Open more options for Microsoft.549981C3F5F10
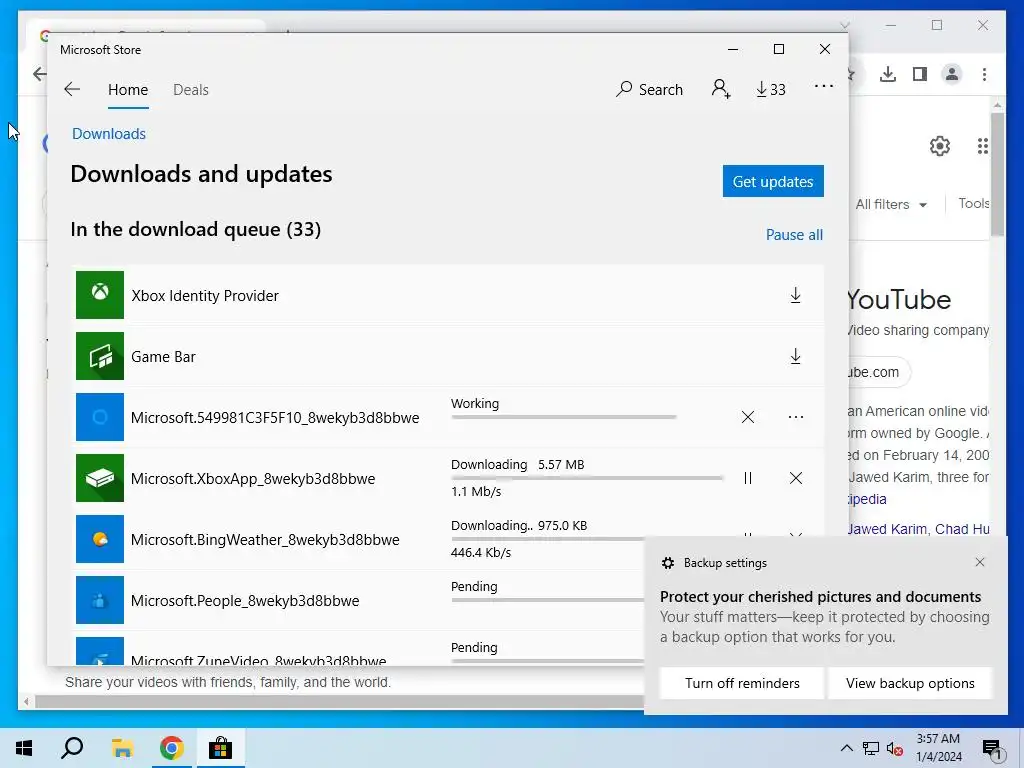The image size is (1024, 768). pyautogui.click(x=795, y=417)
